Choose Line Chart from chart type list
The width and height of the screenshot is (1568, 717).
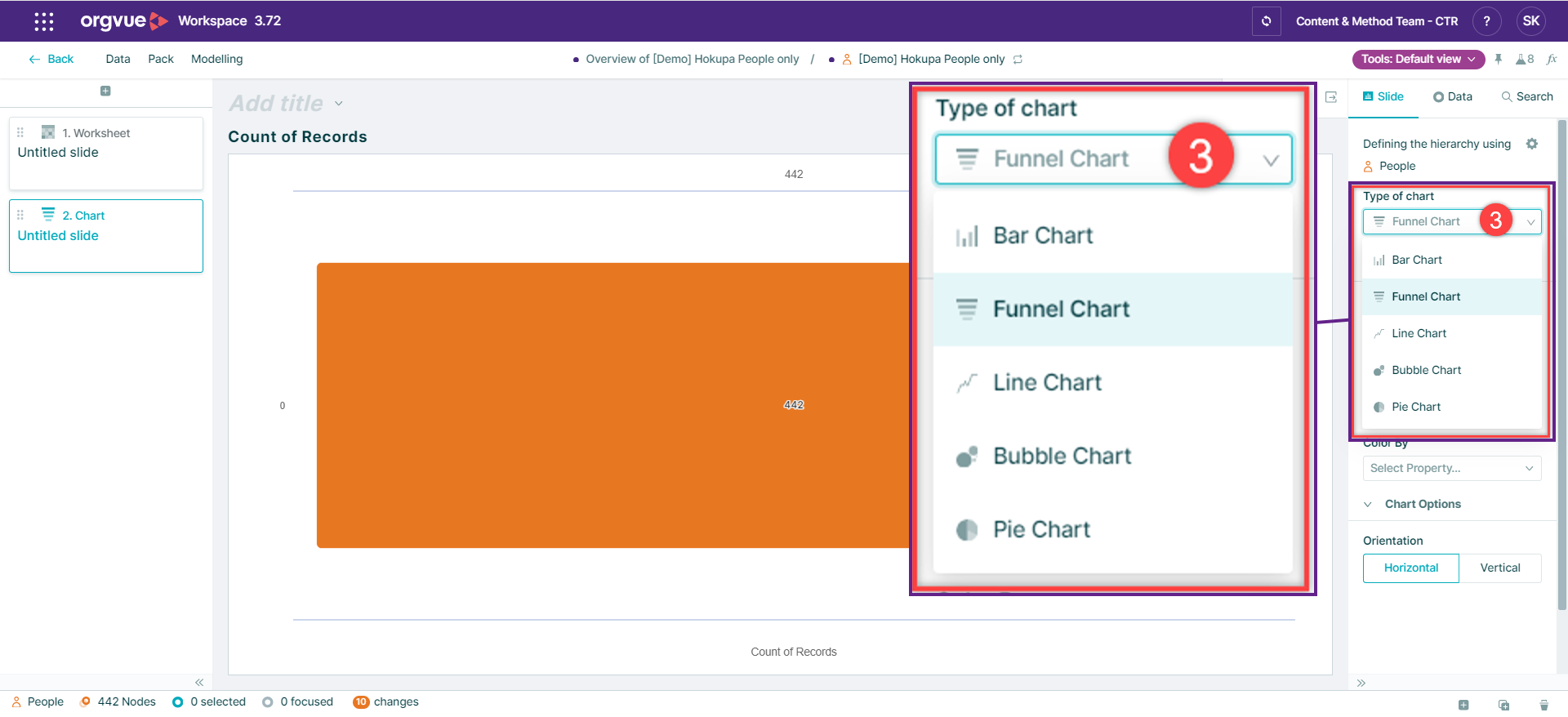[x=1452, y=333]
